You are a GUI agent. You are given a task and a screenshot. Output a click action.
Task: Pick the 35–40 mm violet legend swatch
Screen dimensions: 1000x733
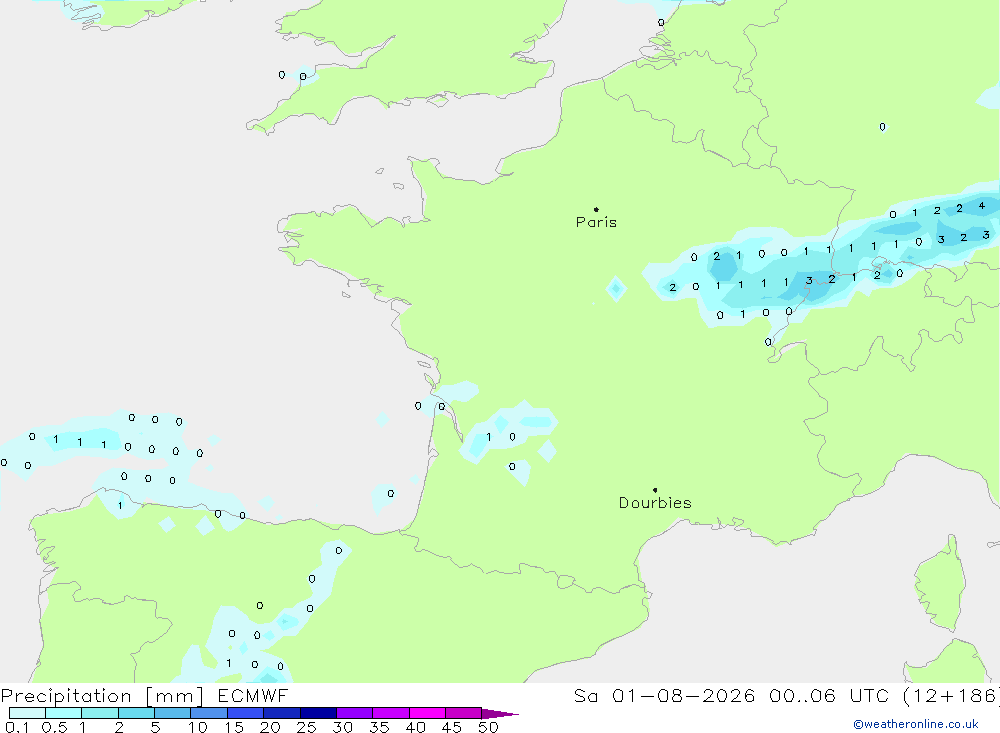pos(391,713)
